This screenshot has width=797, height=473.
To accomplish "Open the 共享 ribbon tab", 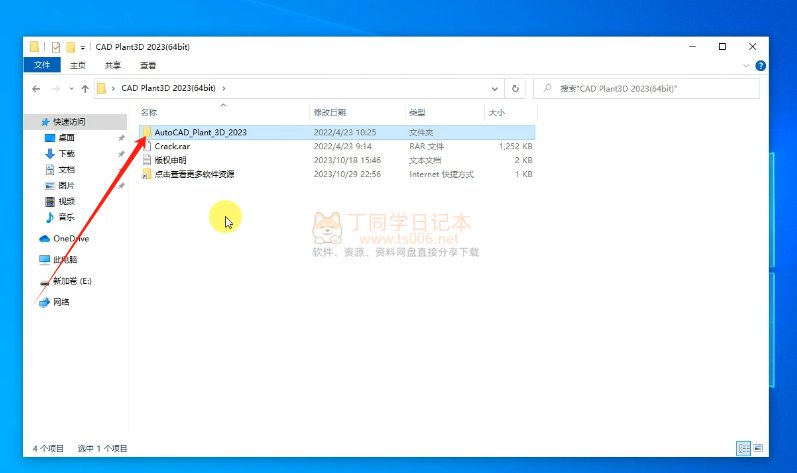I will click(113, 65).
